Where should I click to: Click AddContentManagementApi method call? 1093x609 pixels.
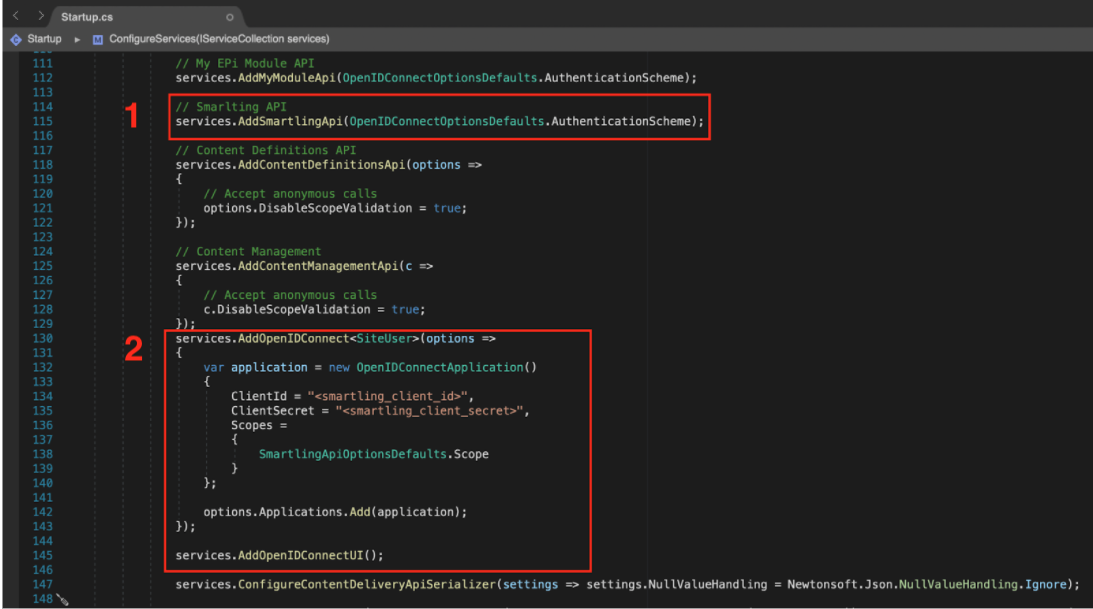tap(318, 266)
